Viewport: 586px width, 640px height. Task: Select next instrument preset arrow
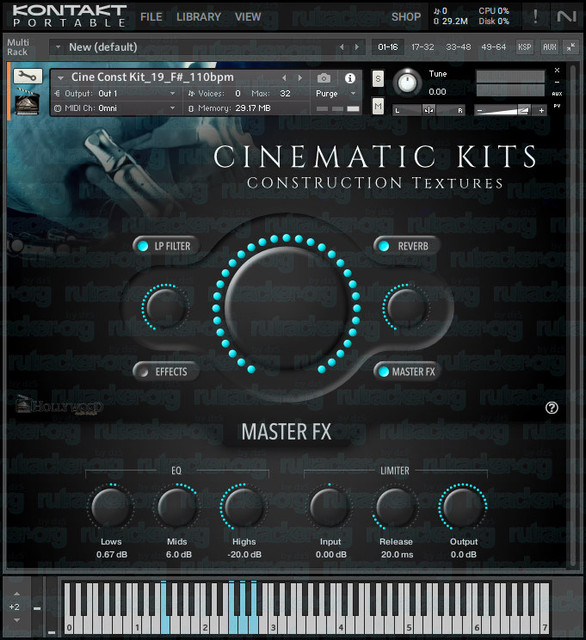click(300, 78)
